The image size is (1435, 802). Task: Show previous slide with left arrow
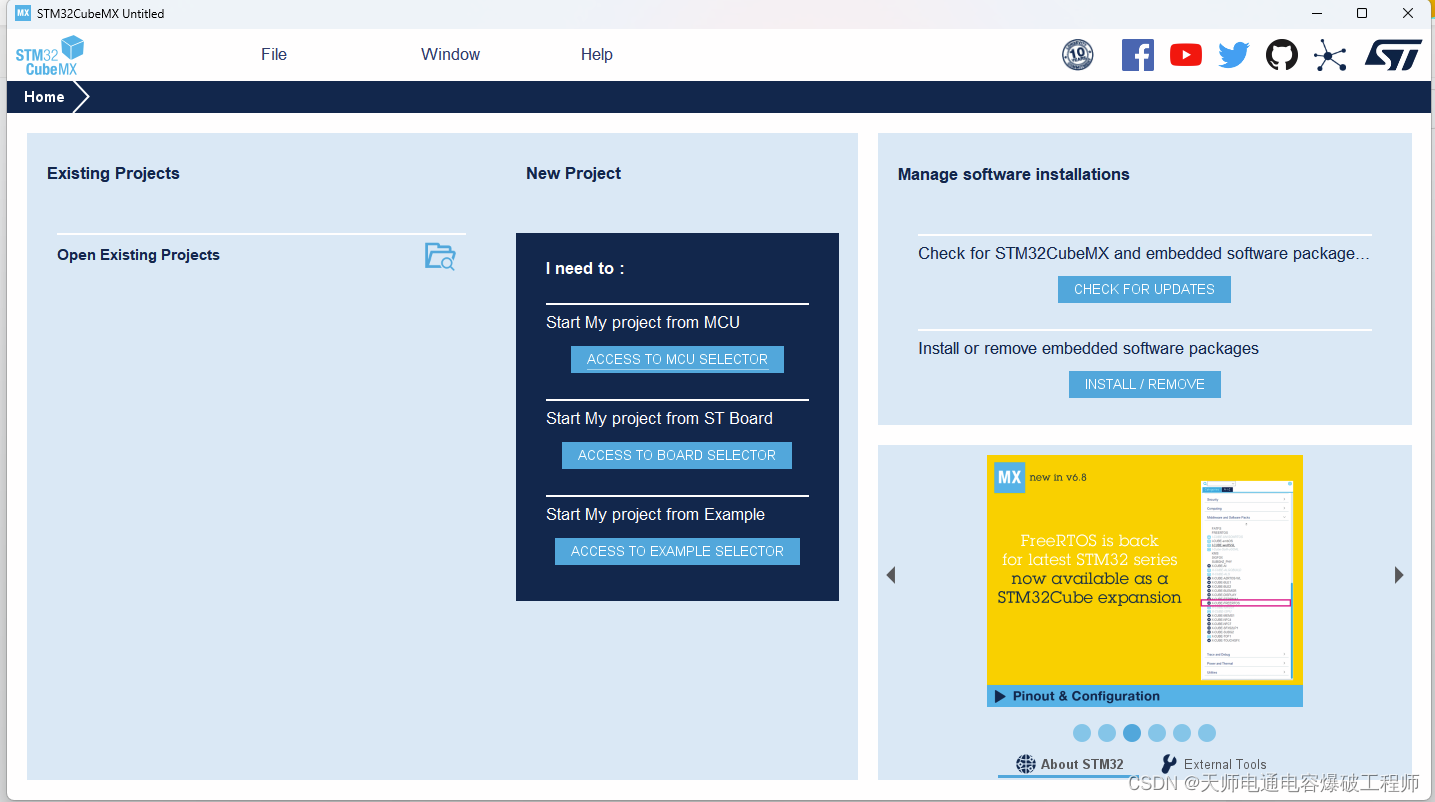click(891, 575)
